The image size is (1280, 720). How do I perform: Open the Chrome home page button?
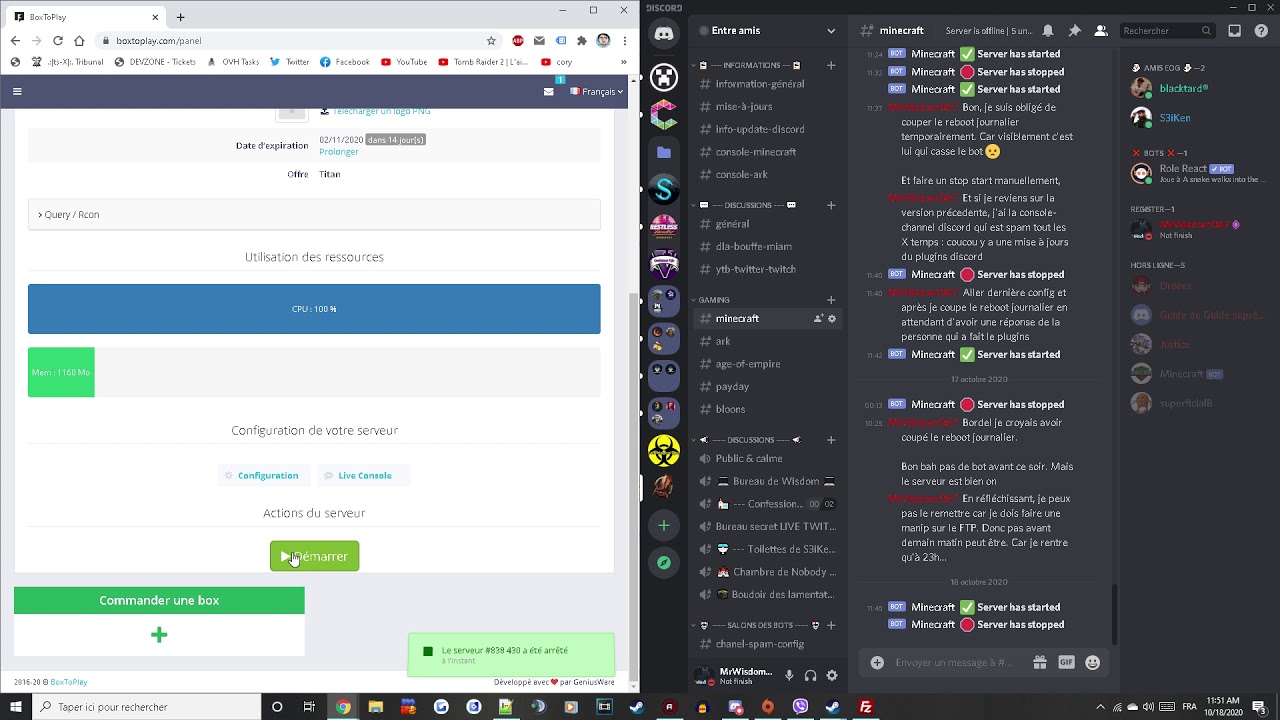coord(79,41)
